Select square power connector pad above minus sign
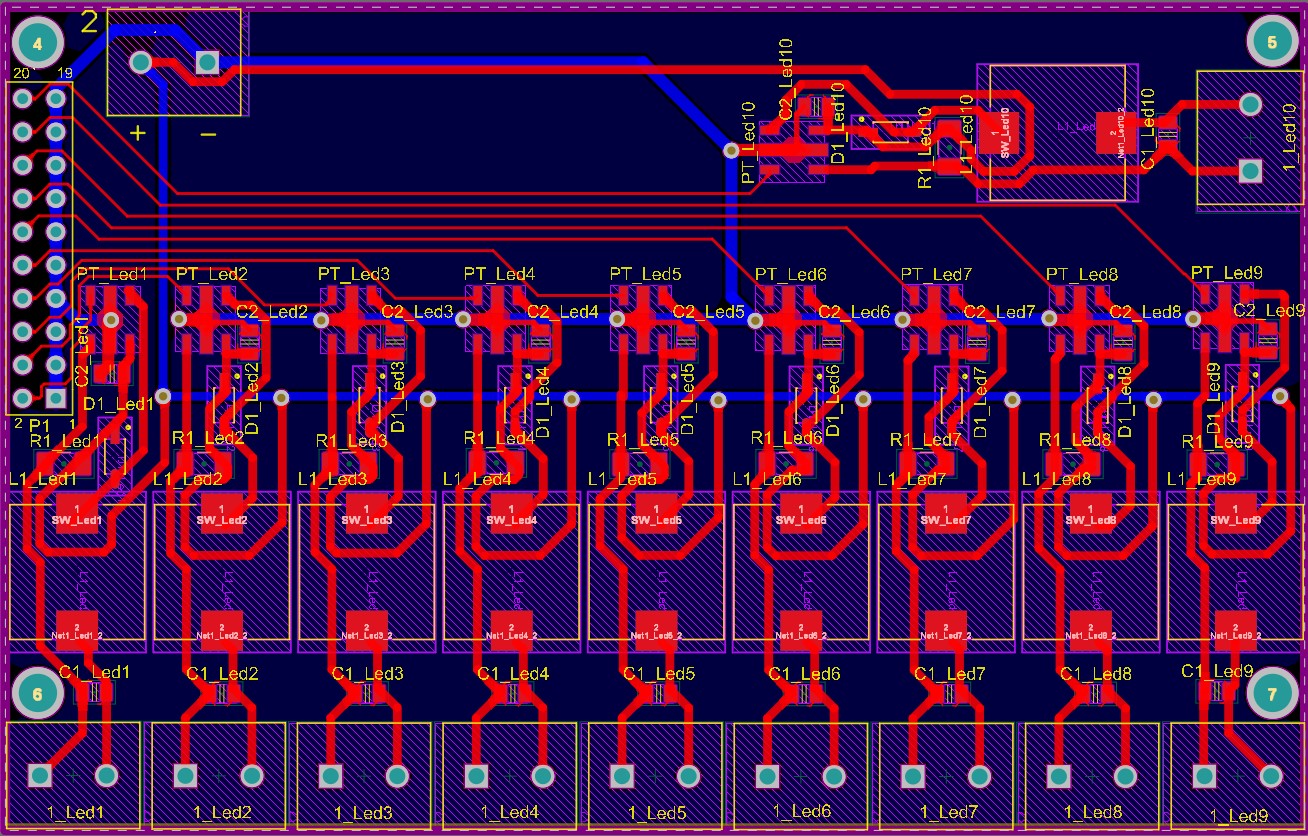This screenshot has width=1308, height=836. (x=207, y=62)
